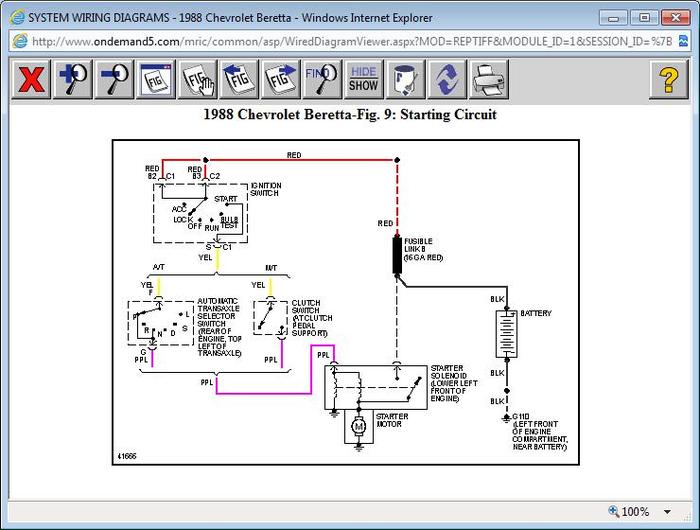Screen dimensions: 700x530
Task: Go to the previous figure
Action: tap(239, 79)
